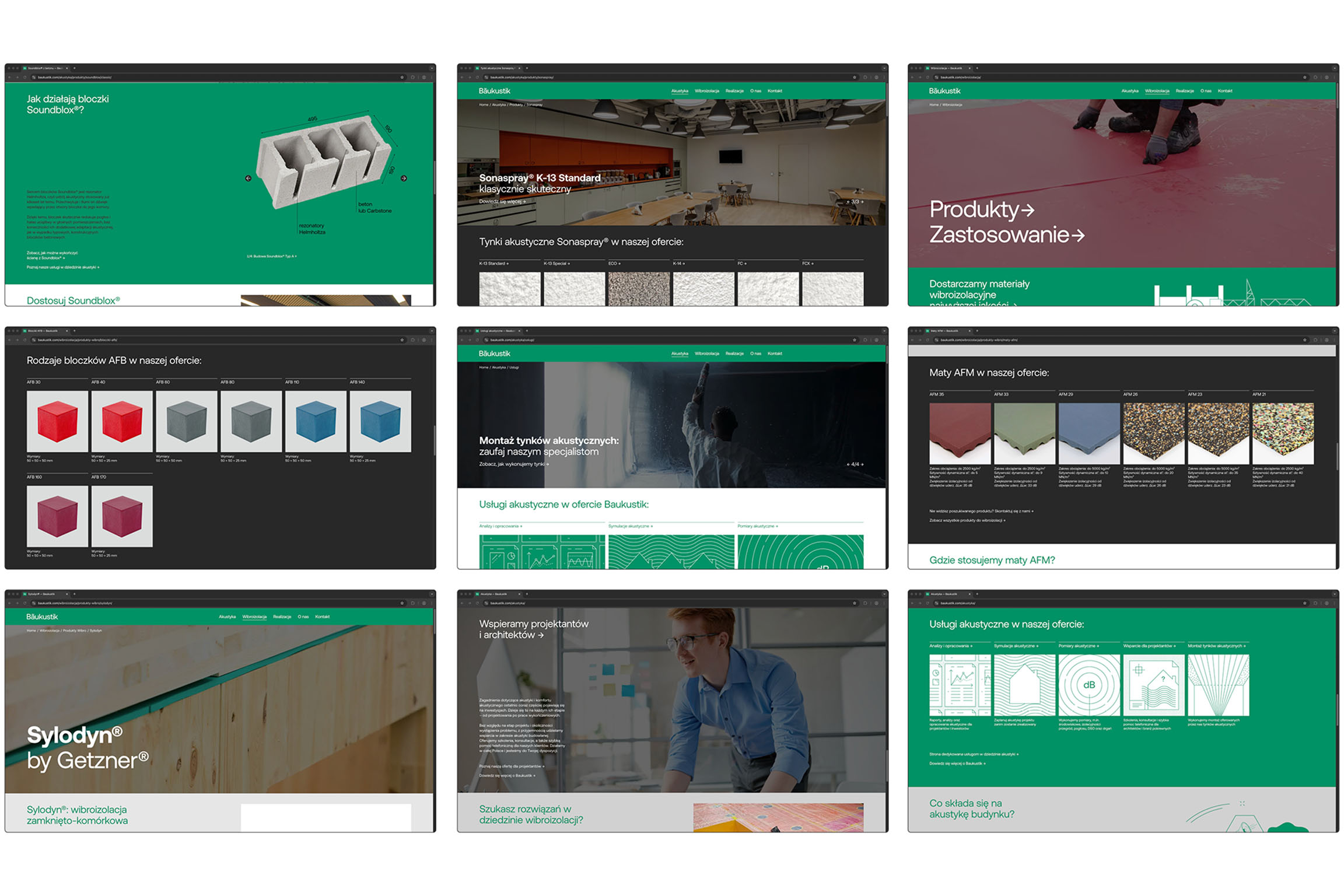The height and width of the screenshot is (896, 1344).
Task: Open new tab in the Sonaspray window
Action: click(x=527, y=68)
